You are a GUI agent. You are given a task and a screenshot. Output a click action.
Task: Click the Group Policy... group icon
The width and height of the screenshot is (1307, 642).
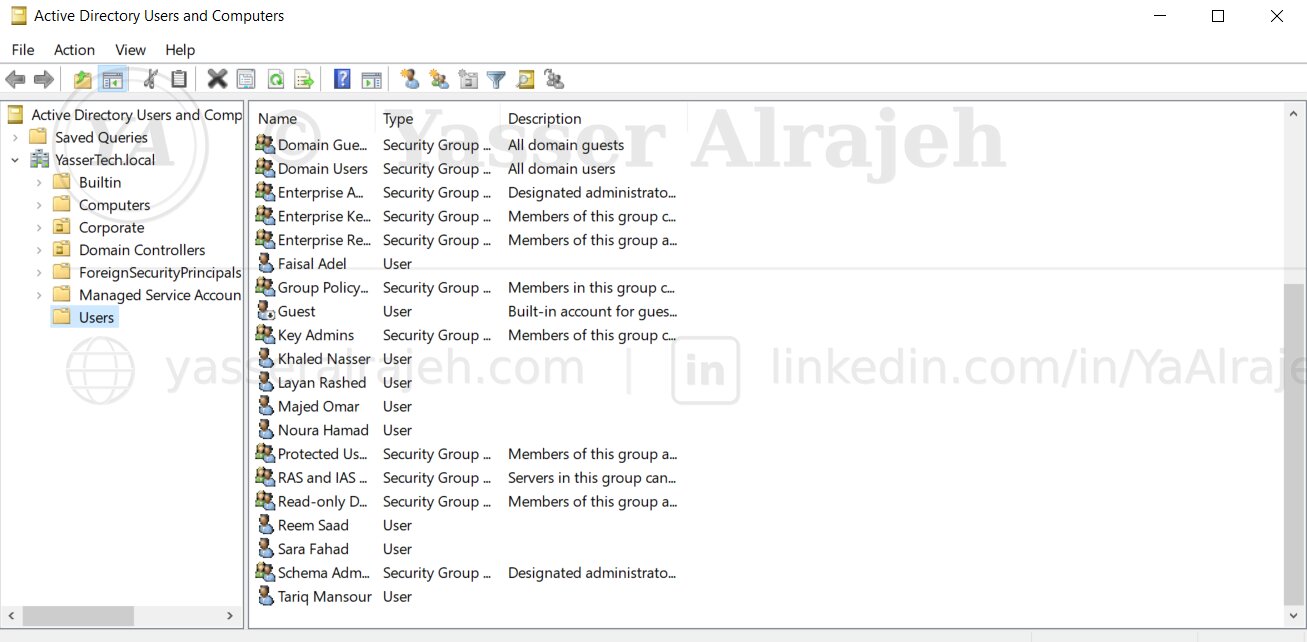(x=265, y=288)
